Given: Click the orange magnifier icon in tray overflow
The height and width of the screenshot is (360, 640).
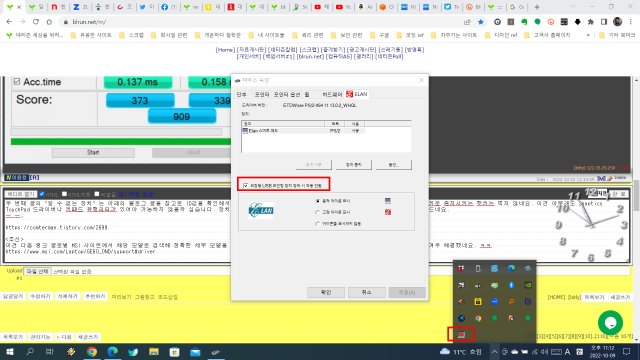Looking at the screenshot, I should 511,302.
